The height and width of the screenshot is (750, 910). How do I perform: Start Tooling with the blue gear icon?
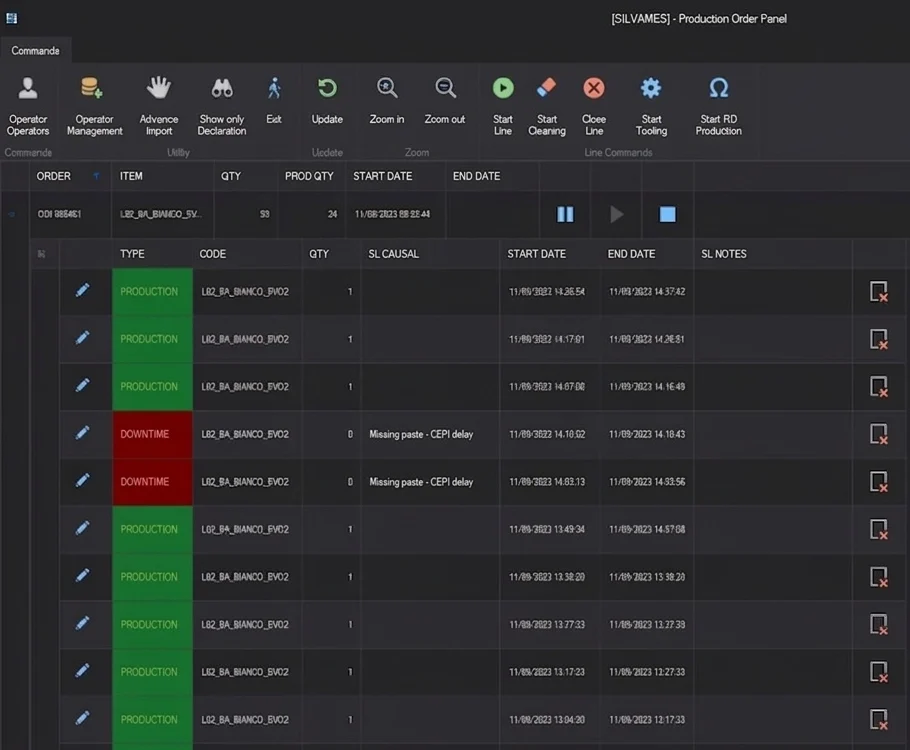pos(651,106)
